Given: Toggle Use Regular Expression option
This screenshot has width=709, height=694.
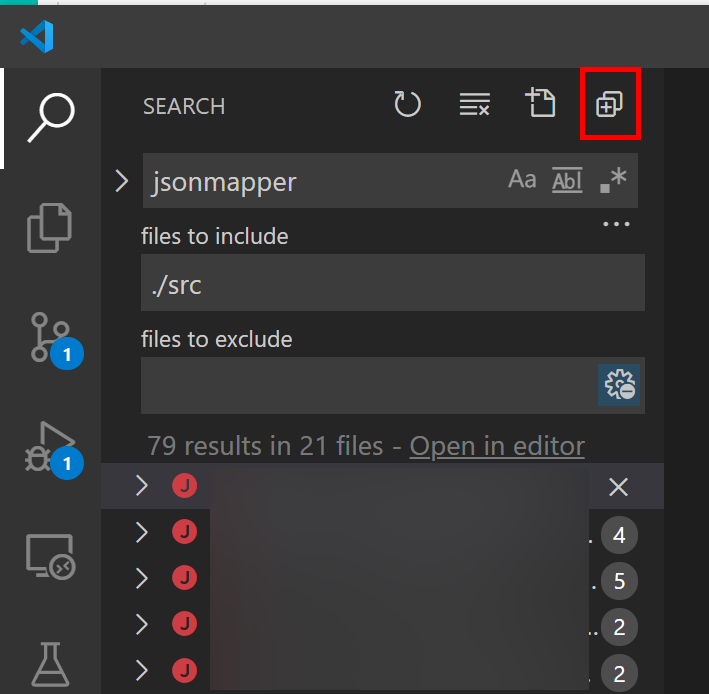Looking at the screenshot, I should (x=613, y=180).
